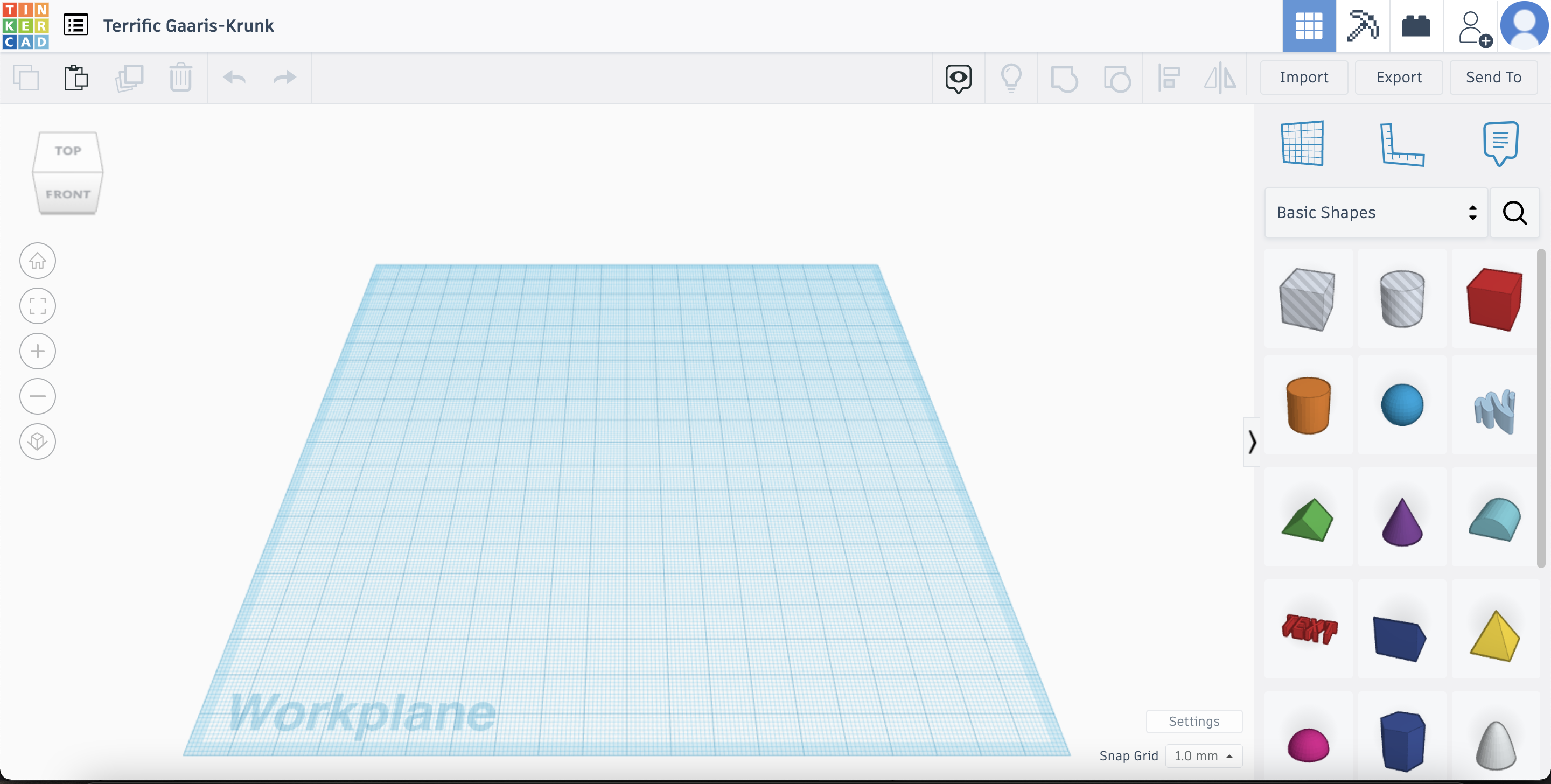1551x784 pixels.
Task: Open the Align tool
Action: tap(1169, 78)
